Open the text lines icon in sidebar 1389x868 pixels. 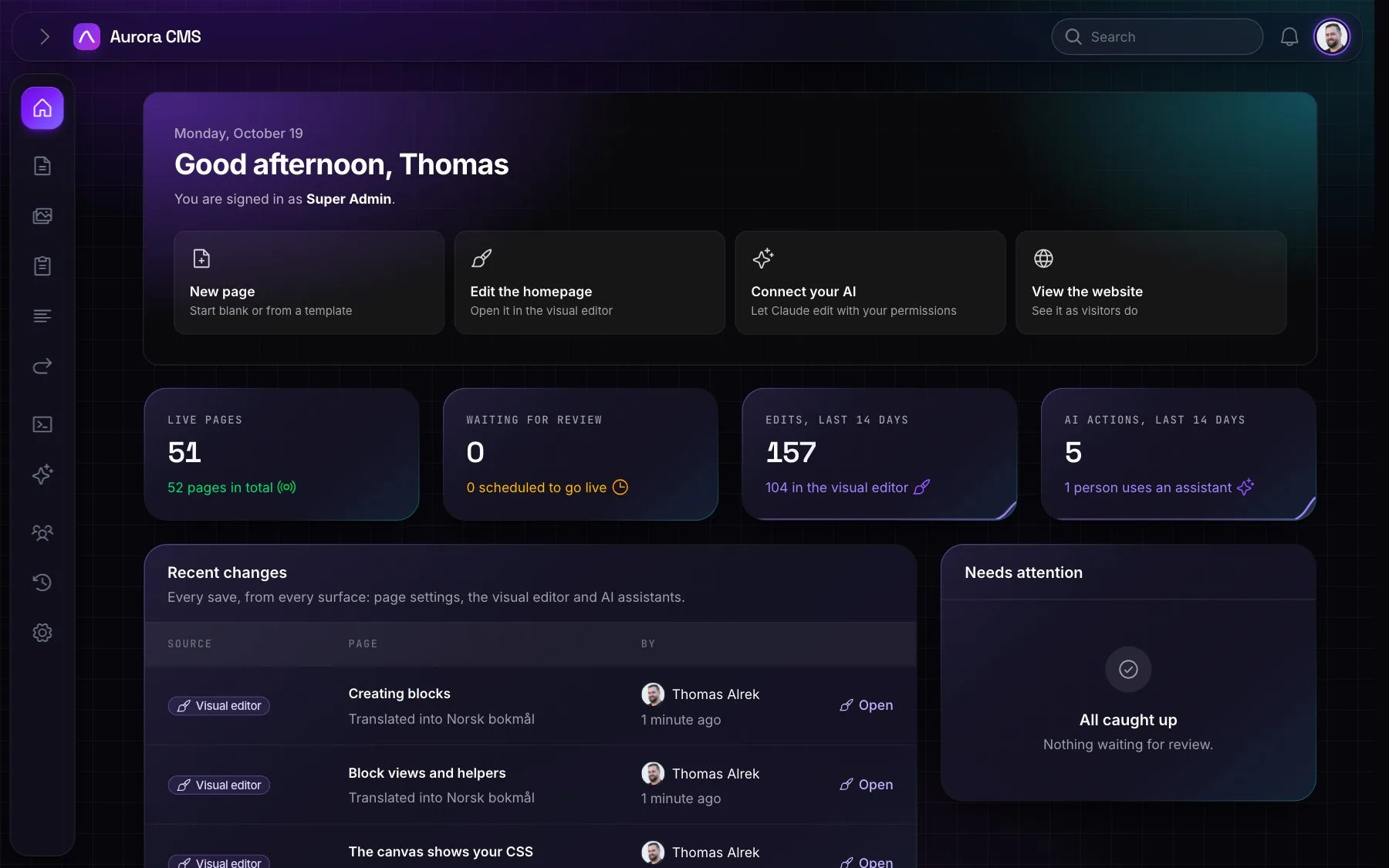click(x=42, y=316)
